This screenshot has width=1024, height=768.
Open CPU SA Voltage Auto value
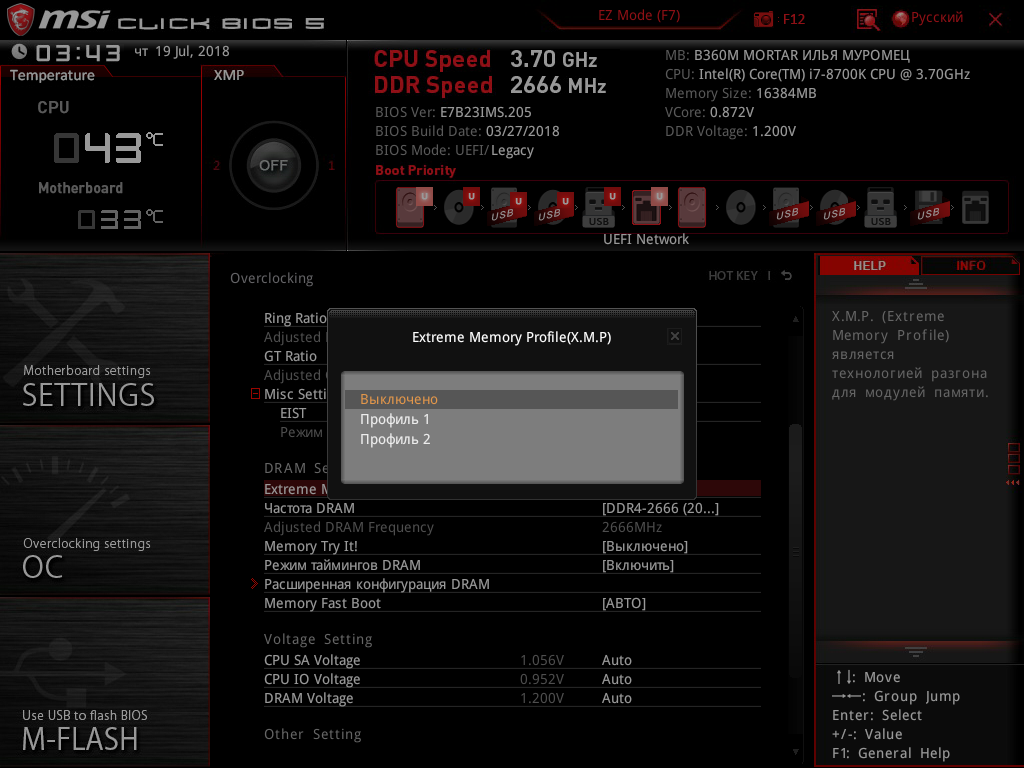click(x=616, y=660)
